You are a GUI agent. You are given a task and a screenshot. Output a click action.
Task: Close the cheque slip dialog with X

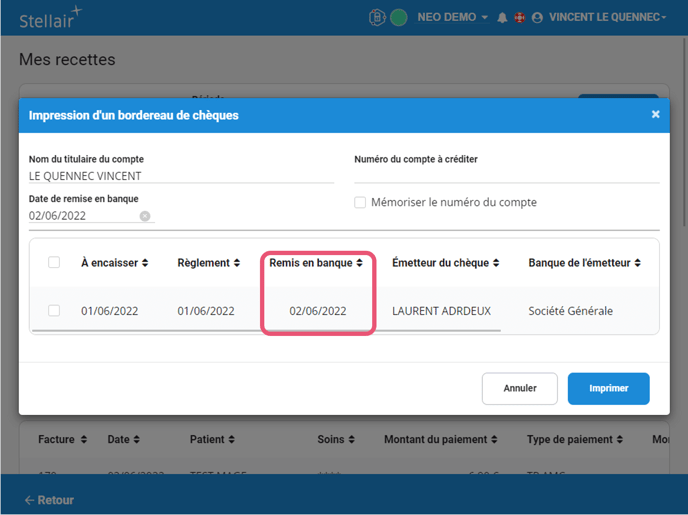(x=655, y=115)
